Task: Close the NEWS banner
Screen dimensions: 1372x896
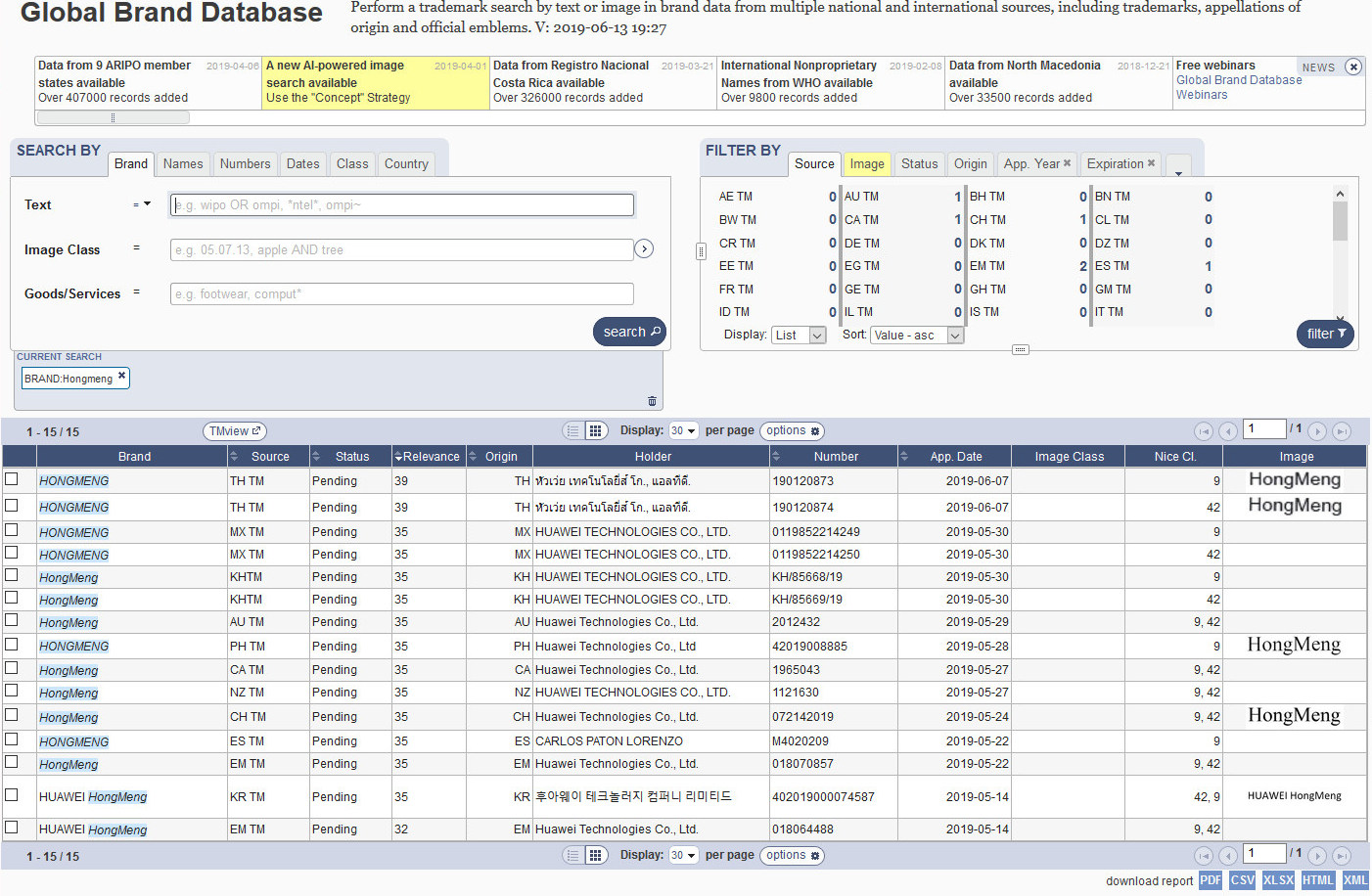Action: click(x=1353, y=67)
